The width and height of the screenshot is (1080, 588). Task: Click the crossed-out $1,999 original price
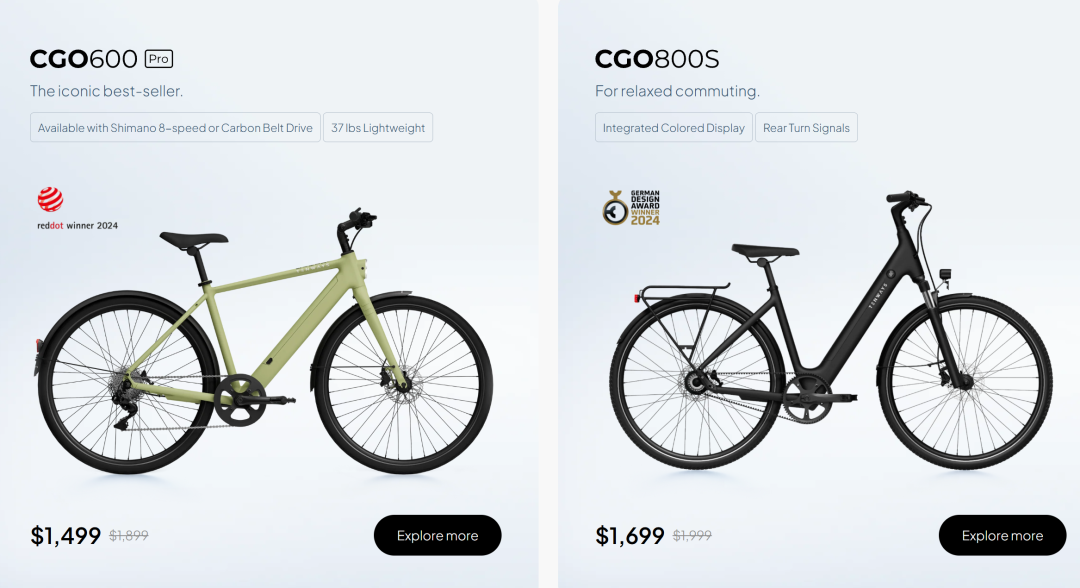click(x=692, y=536)
